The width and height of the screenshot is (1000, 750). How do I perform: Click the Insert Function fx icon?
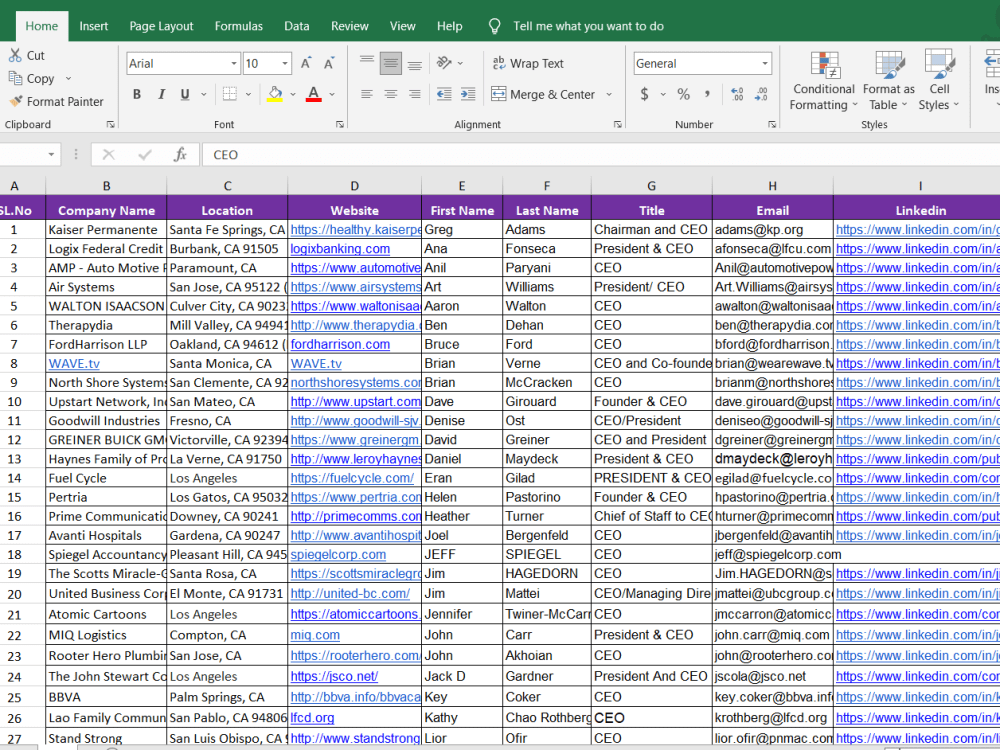pos(180,154)
